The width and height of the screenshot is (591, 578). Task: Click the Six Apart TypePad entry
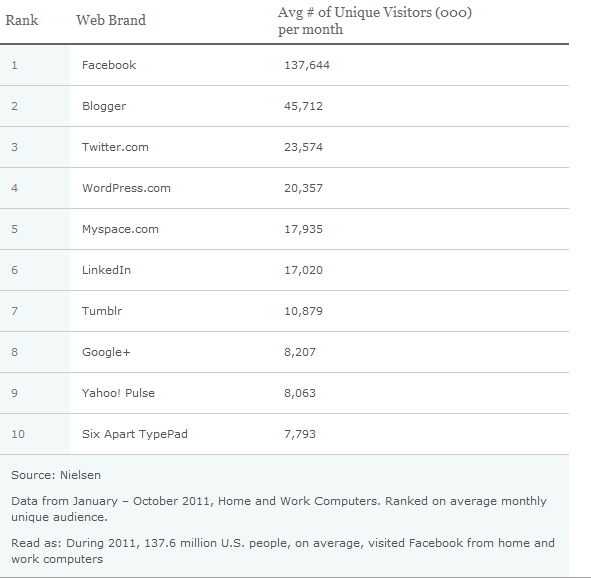pyautogui.click(x=135, y=434)
